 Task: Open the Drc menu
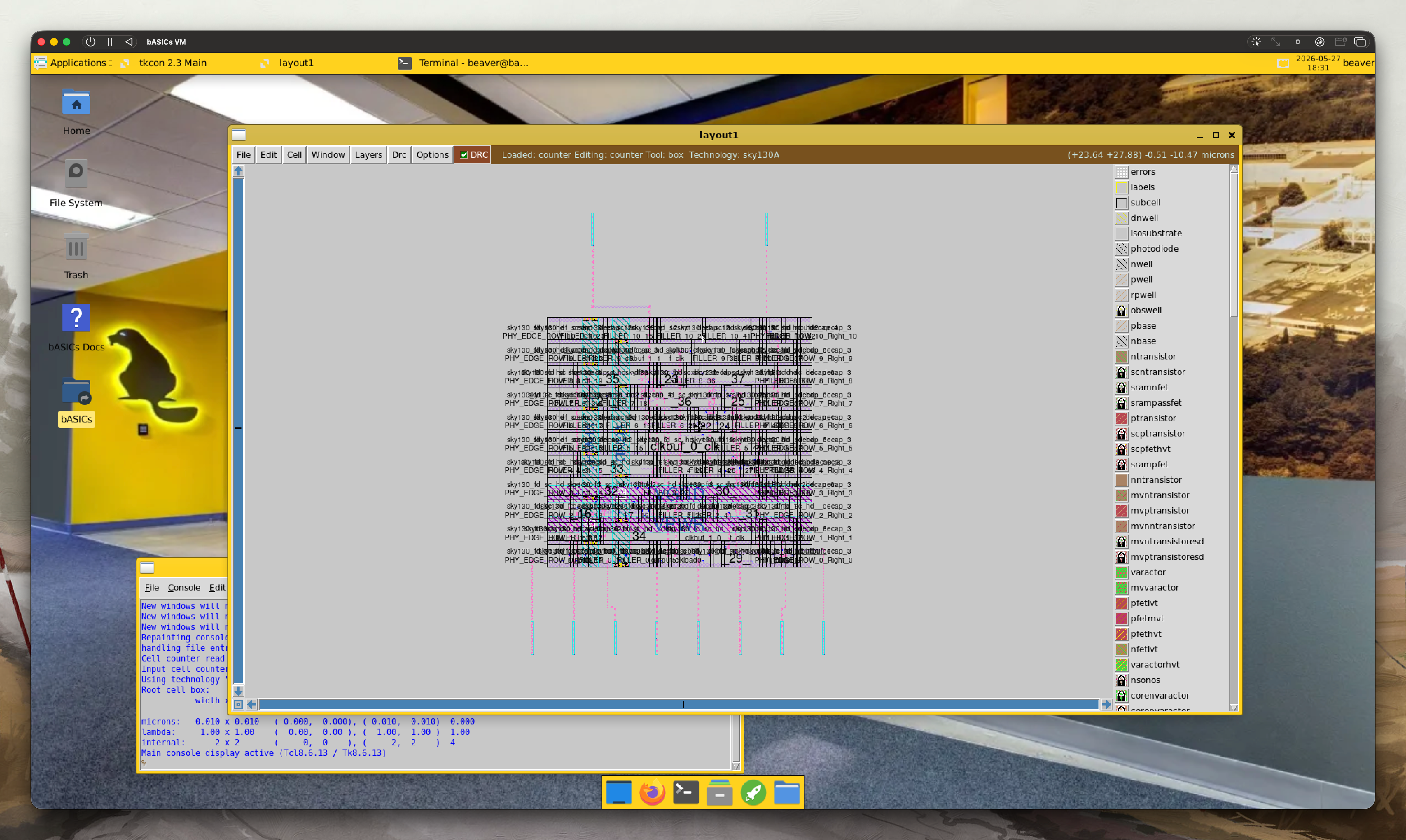pos(399,155)
